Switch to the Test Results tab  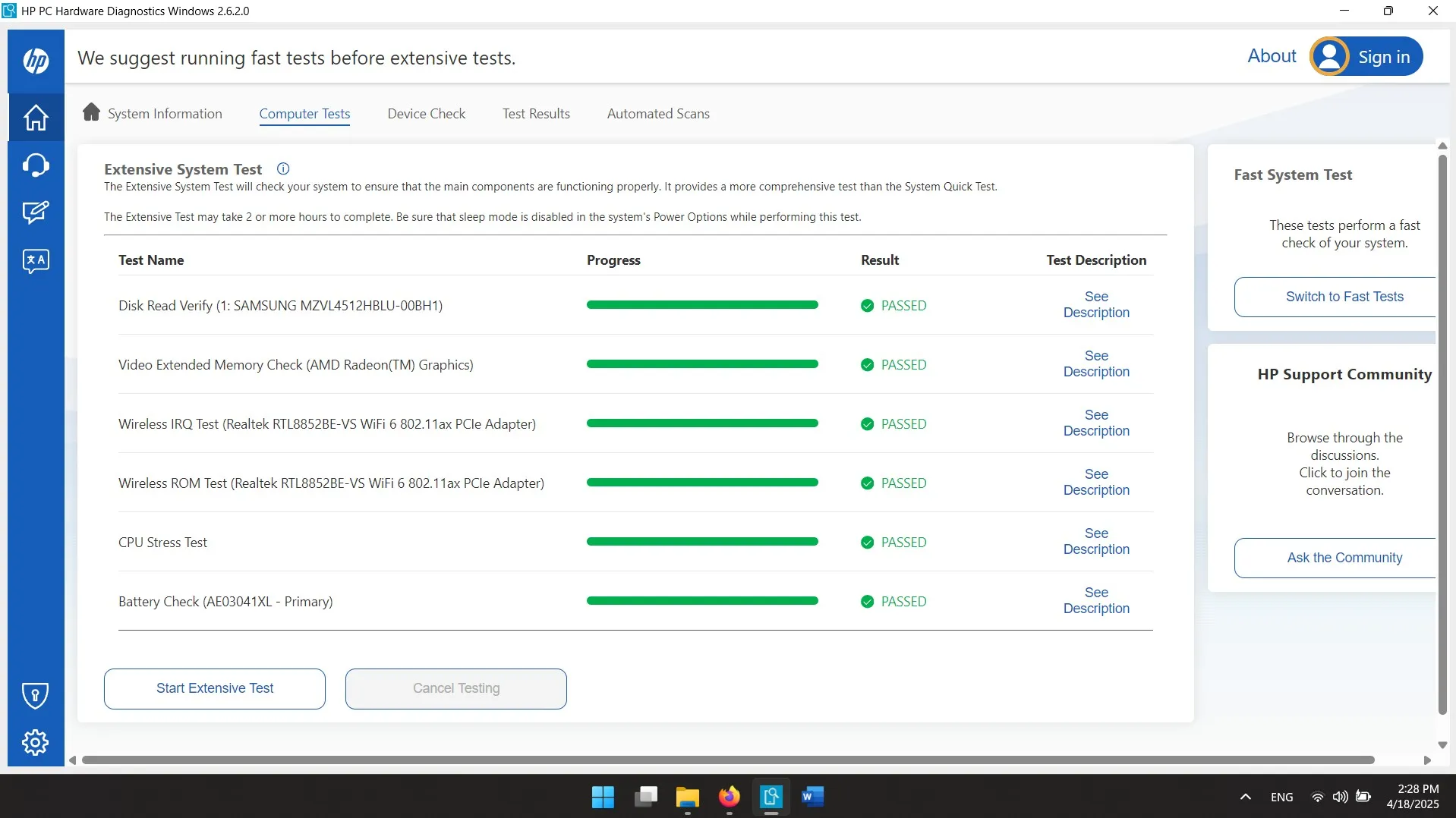pos(536,114)
